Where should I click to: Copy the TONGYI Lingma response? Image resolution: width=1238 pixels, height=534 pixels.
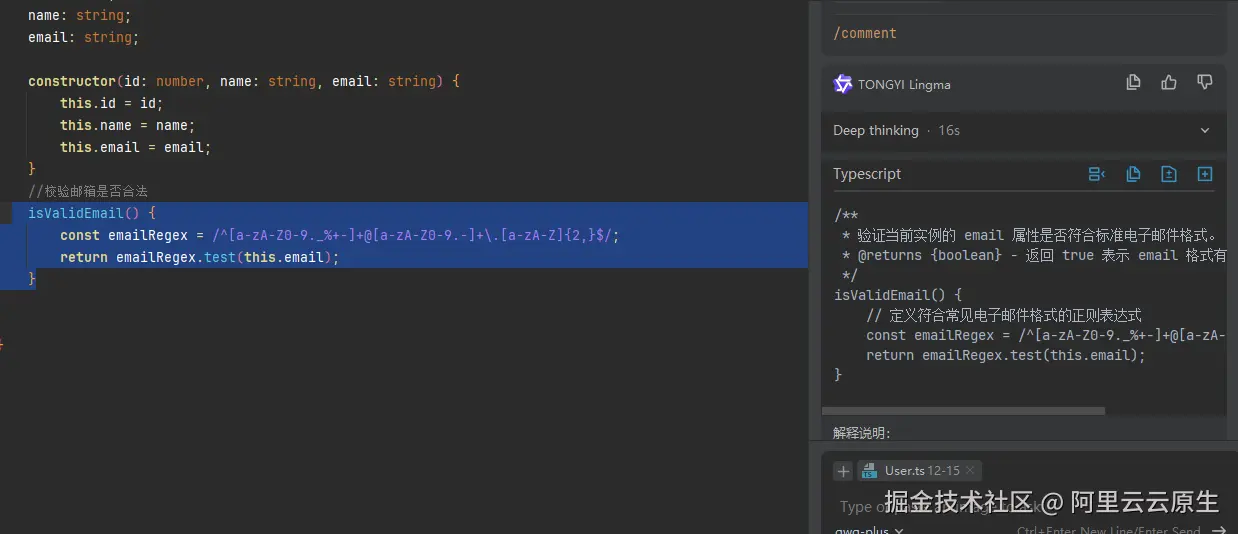coord(1133,83)
